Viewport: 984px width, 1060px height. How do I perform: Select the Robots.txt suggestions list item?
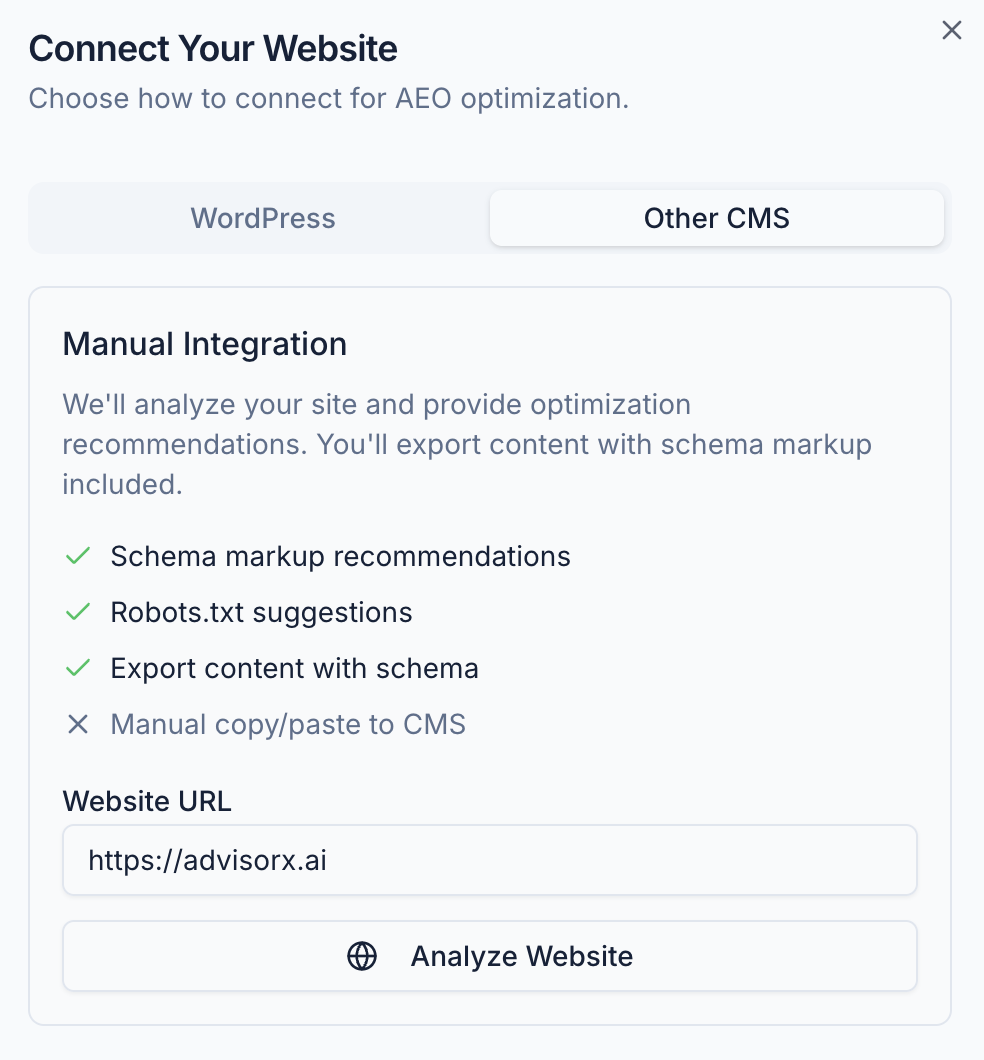pos(262,612)
